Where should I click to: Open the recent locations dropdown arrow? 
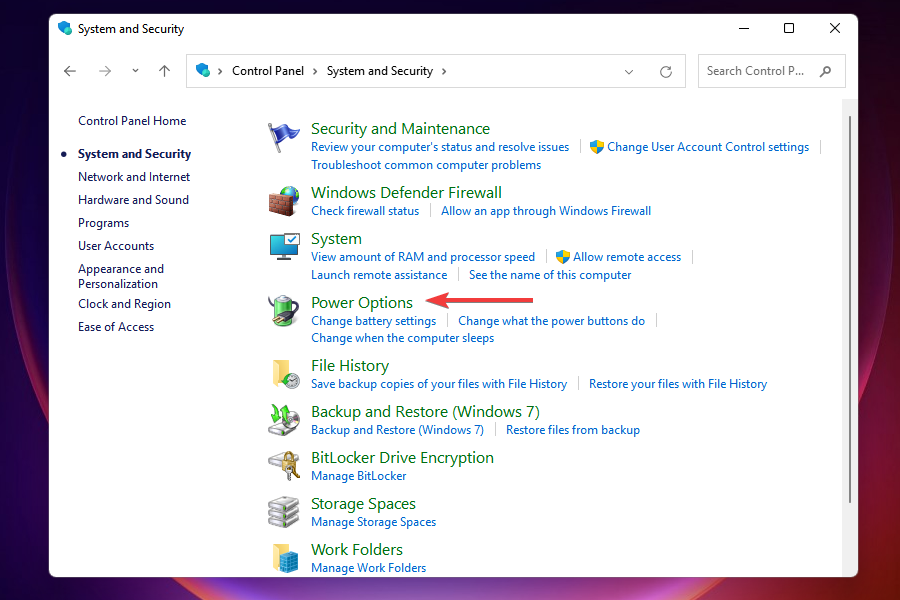point(135,71)
